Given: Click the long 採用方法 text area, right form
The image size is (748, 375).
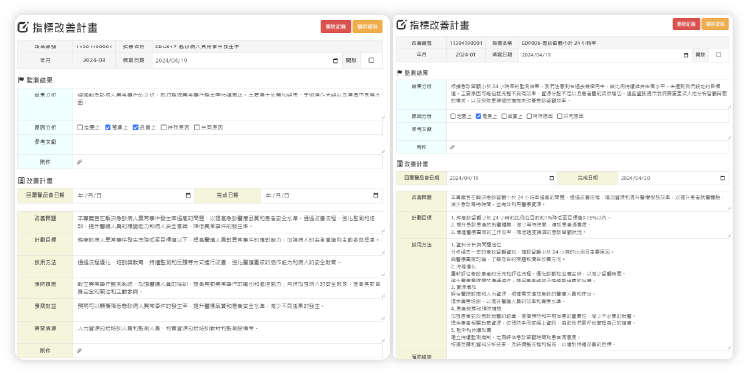Looking at the screenshot, I should [x=588, y=294].
